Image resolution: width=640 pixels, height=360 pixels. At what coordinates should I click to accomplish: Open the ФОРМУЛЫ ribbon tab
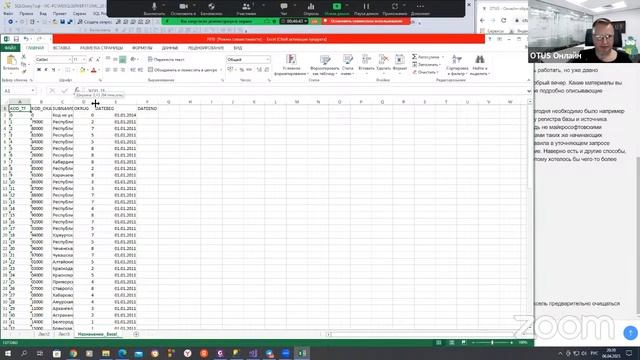pos(142,48)
